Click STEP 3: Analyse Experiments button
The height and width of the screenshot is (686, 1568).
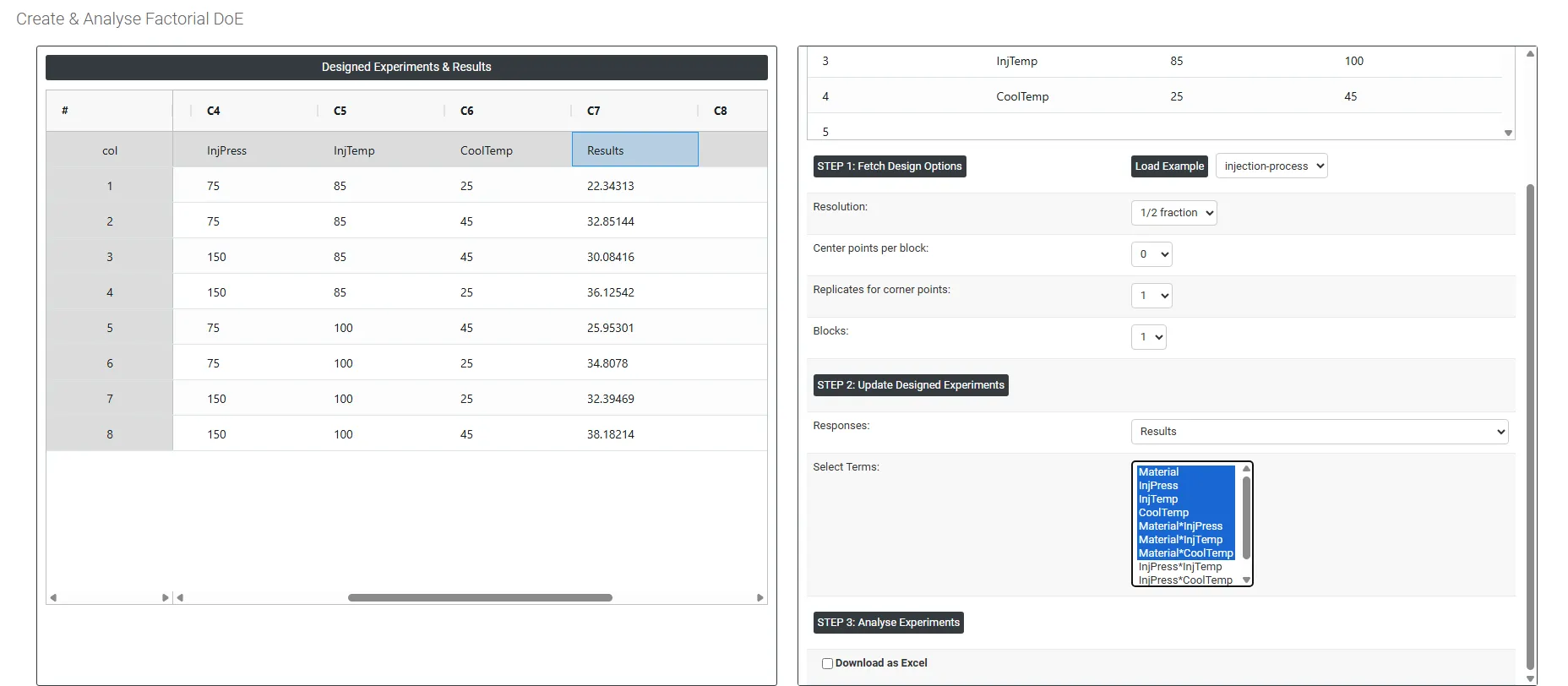(888, 623)
